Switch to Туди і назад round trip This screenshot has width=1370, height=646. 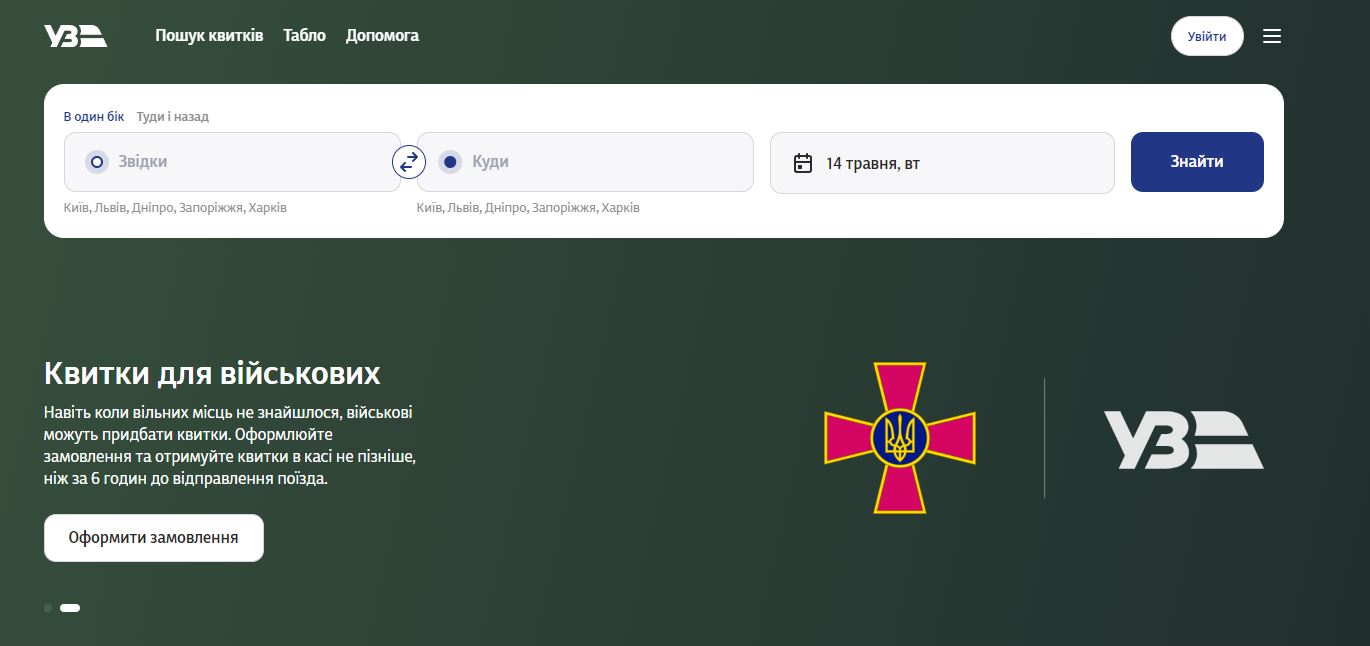tap(173, 116)
